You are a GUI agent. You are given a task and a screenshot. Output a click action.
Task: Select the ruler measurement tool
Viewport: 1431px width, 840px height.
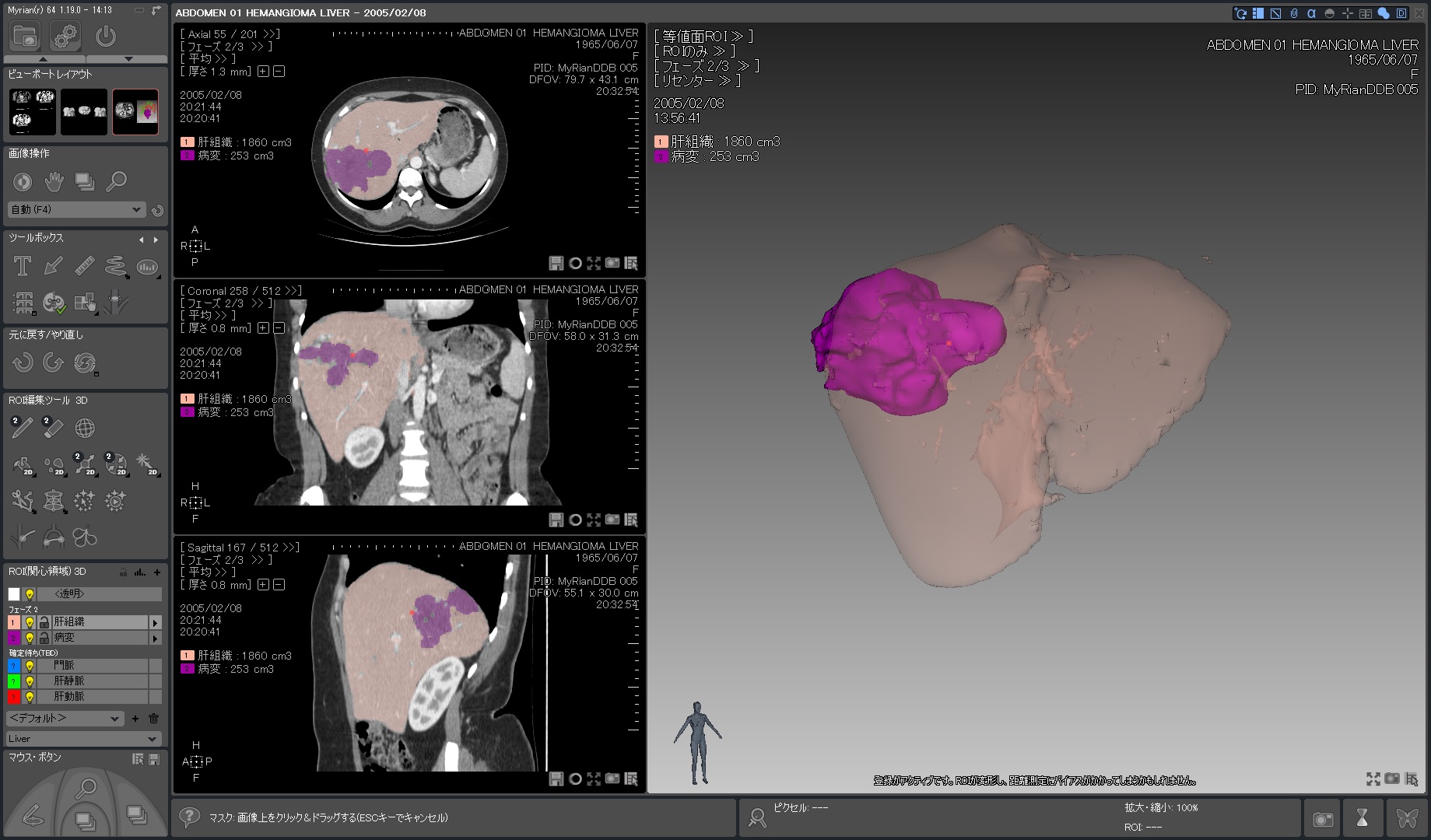84,266
